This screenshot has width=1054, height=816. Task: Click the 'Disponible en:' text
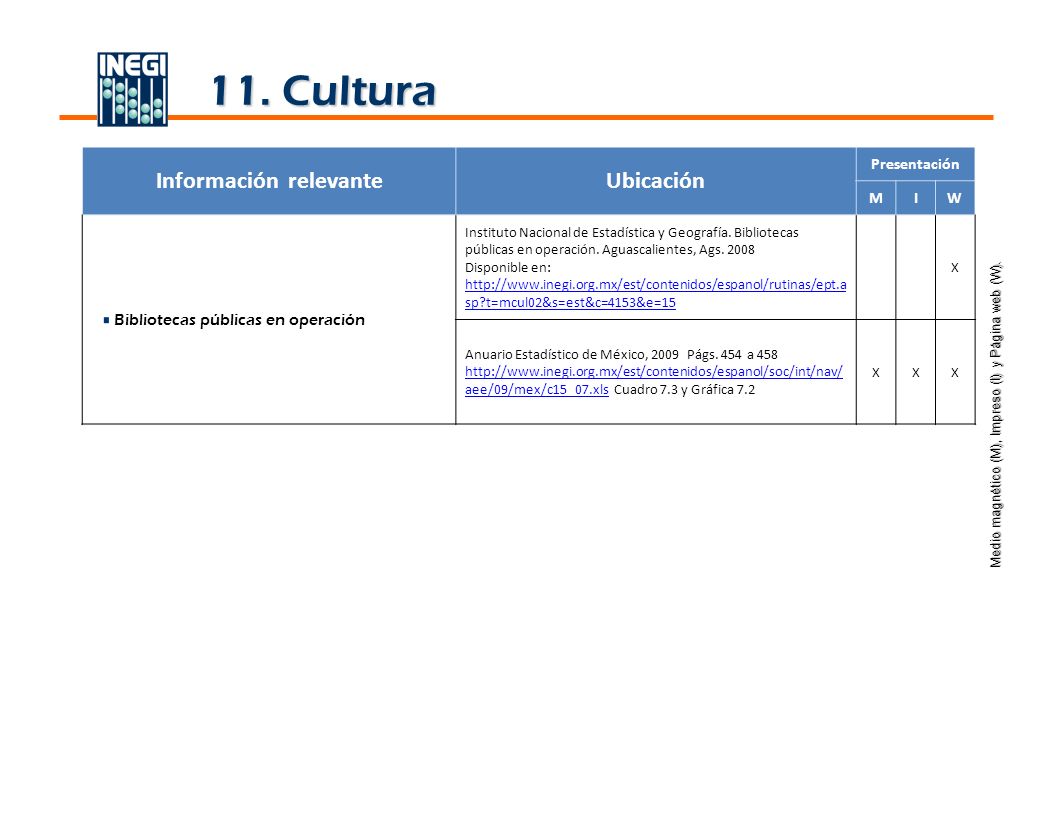(x=508, y=268)
